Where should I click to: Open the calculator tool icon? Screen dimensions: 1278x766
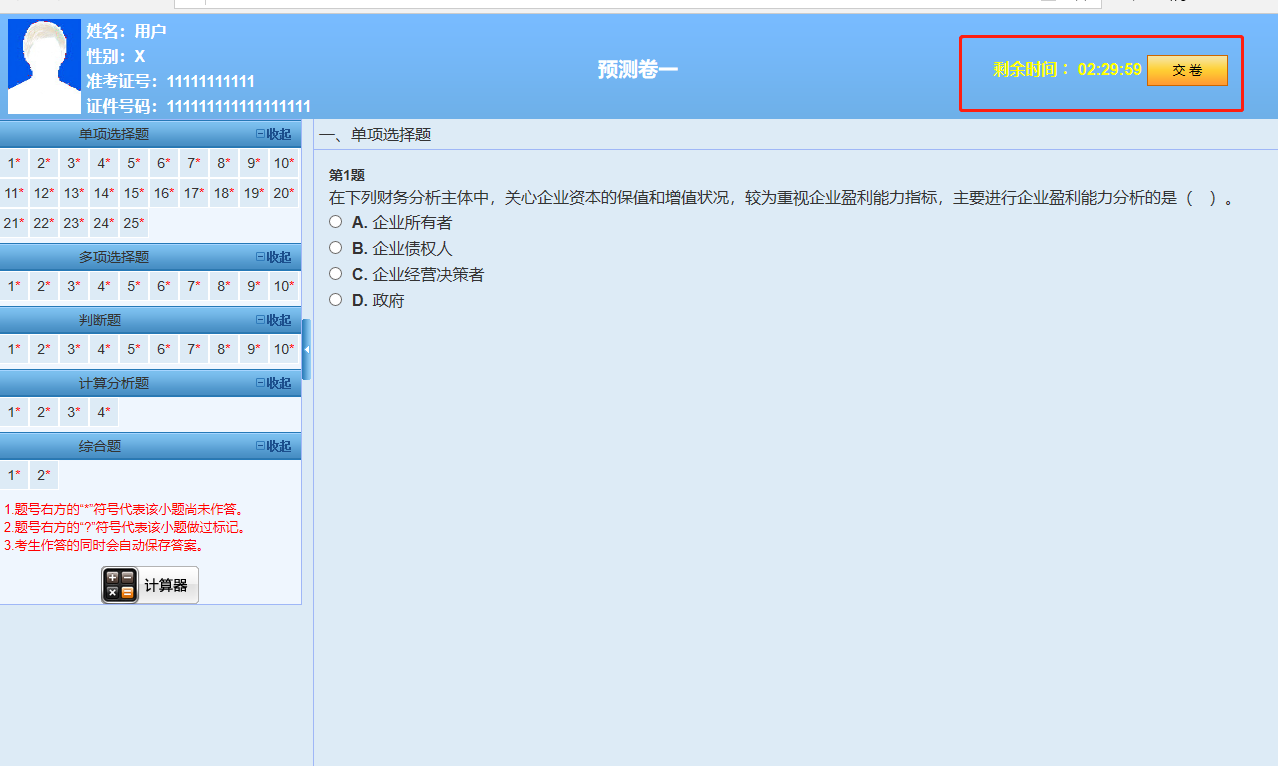(120, 585)
